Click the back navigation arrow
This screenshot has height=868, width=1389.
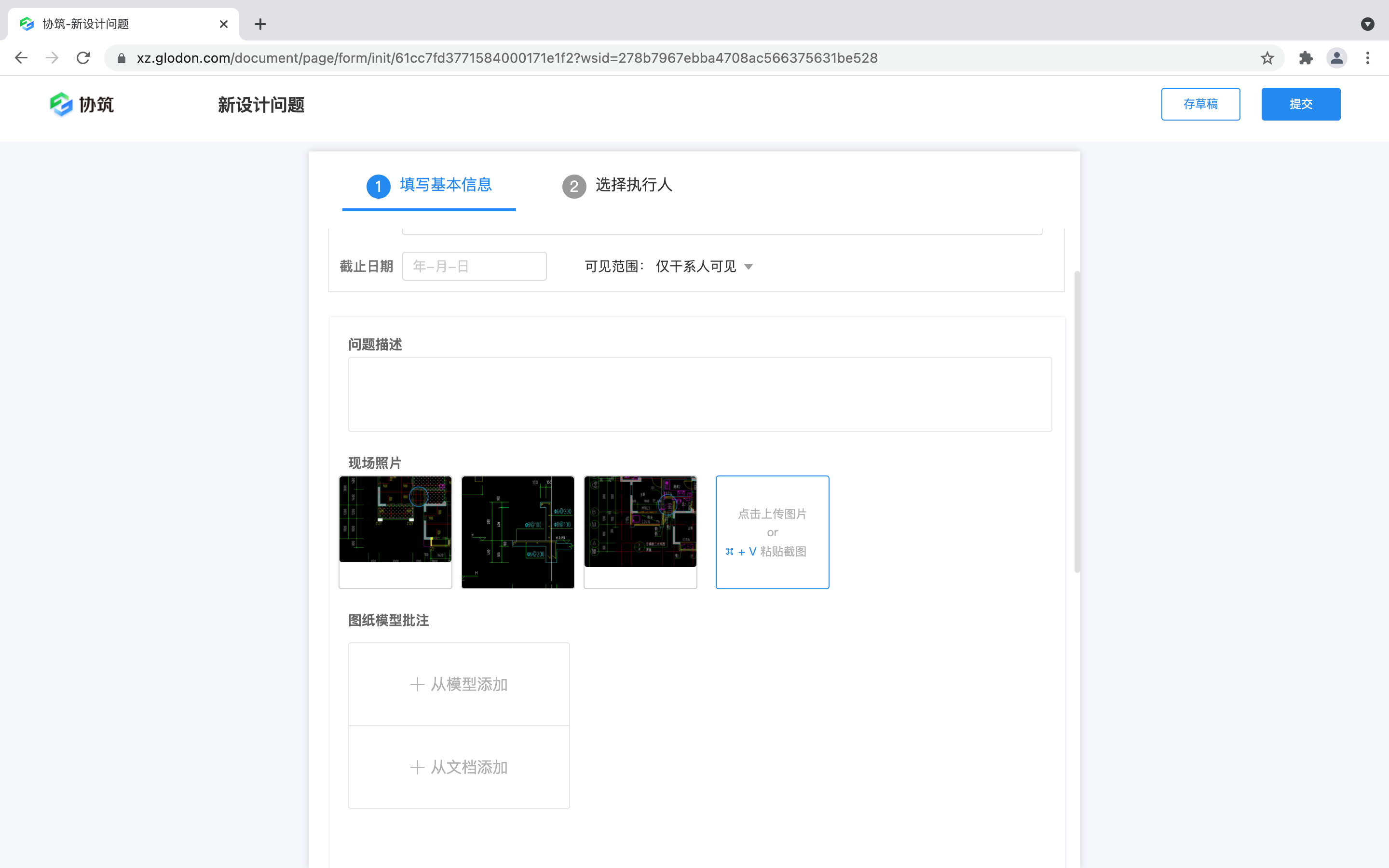coord(21,57)
